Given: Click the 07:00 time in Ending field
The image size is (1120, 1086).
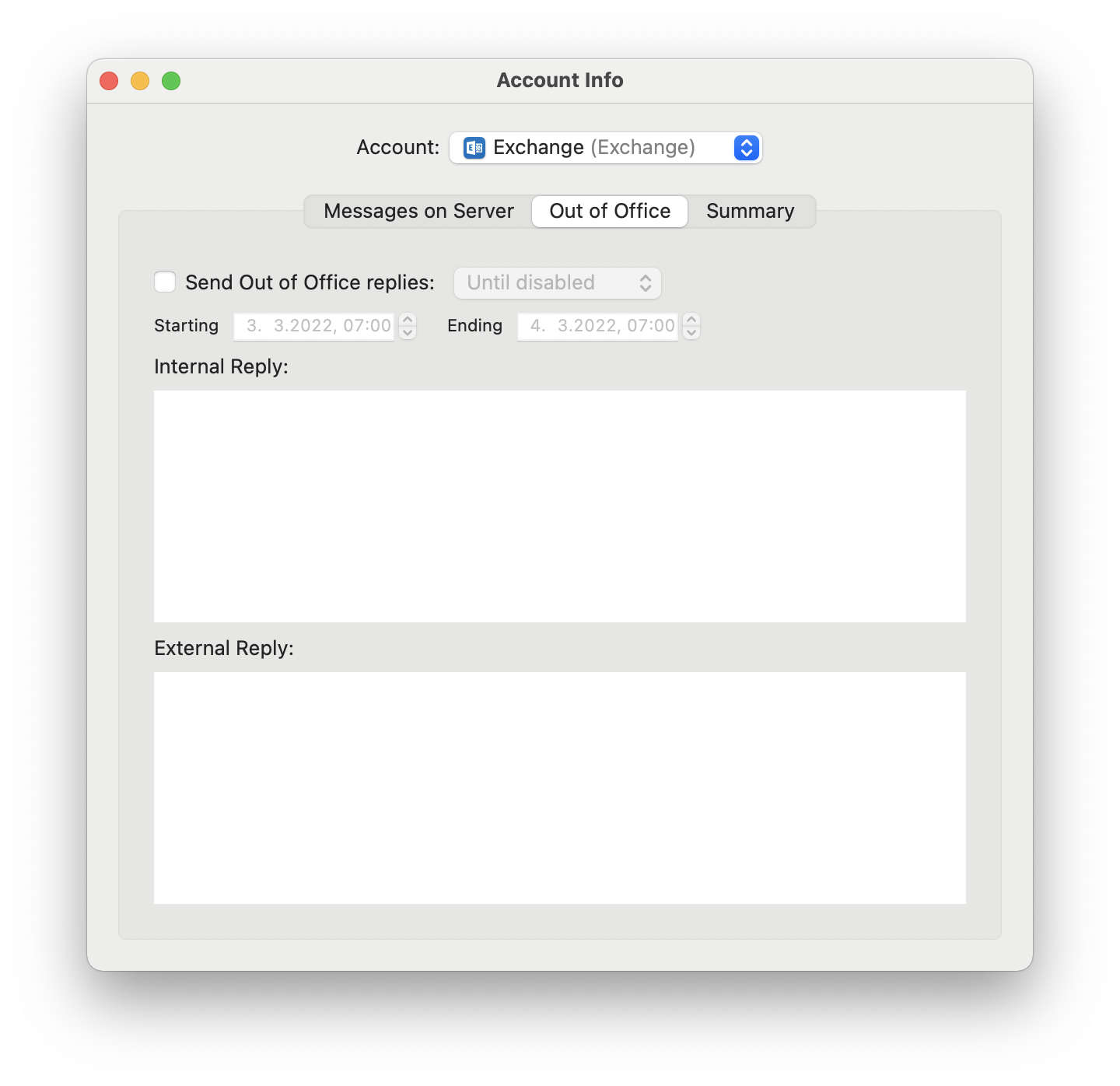Looking at the screenshot, I should tap(651, 326).
